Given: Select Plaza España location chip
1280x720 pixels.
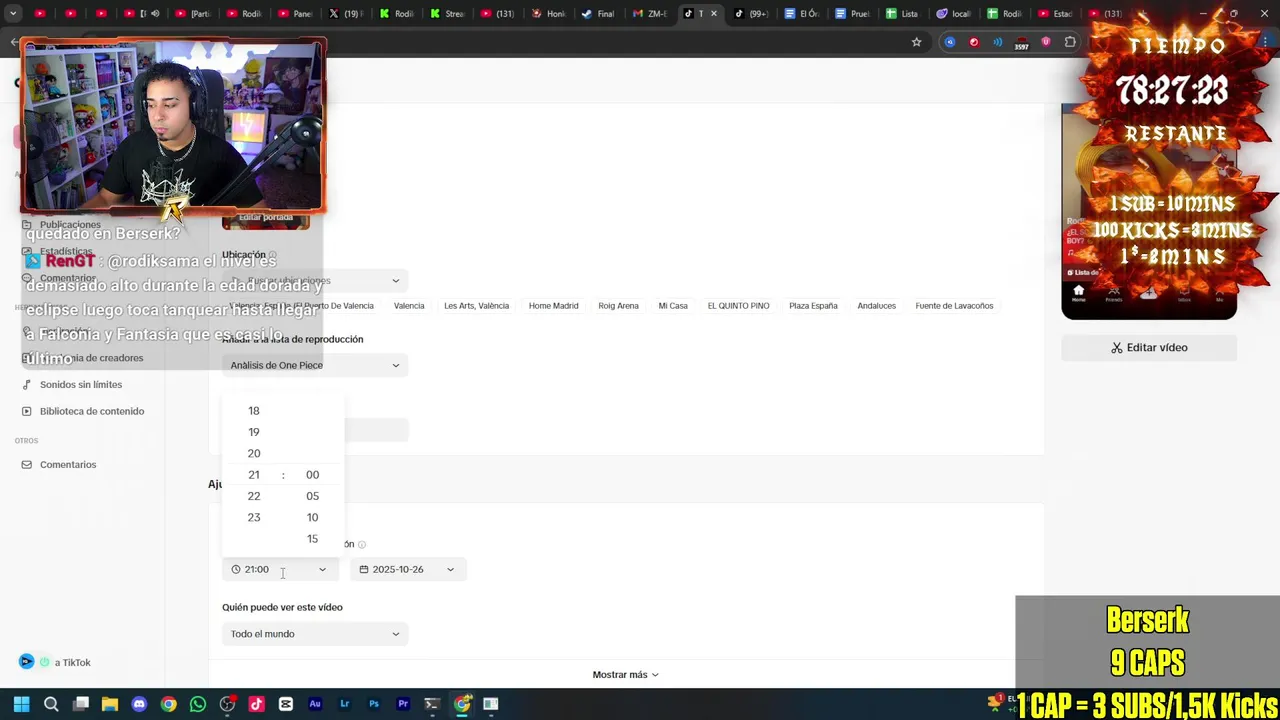Looking at the screenshot, I should [813, 306].
